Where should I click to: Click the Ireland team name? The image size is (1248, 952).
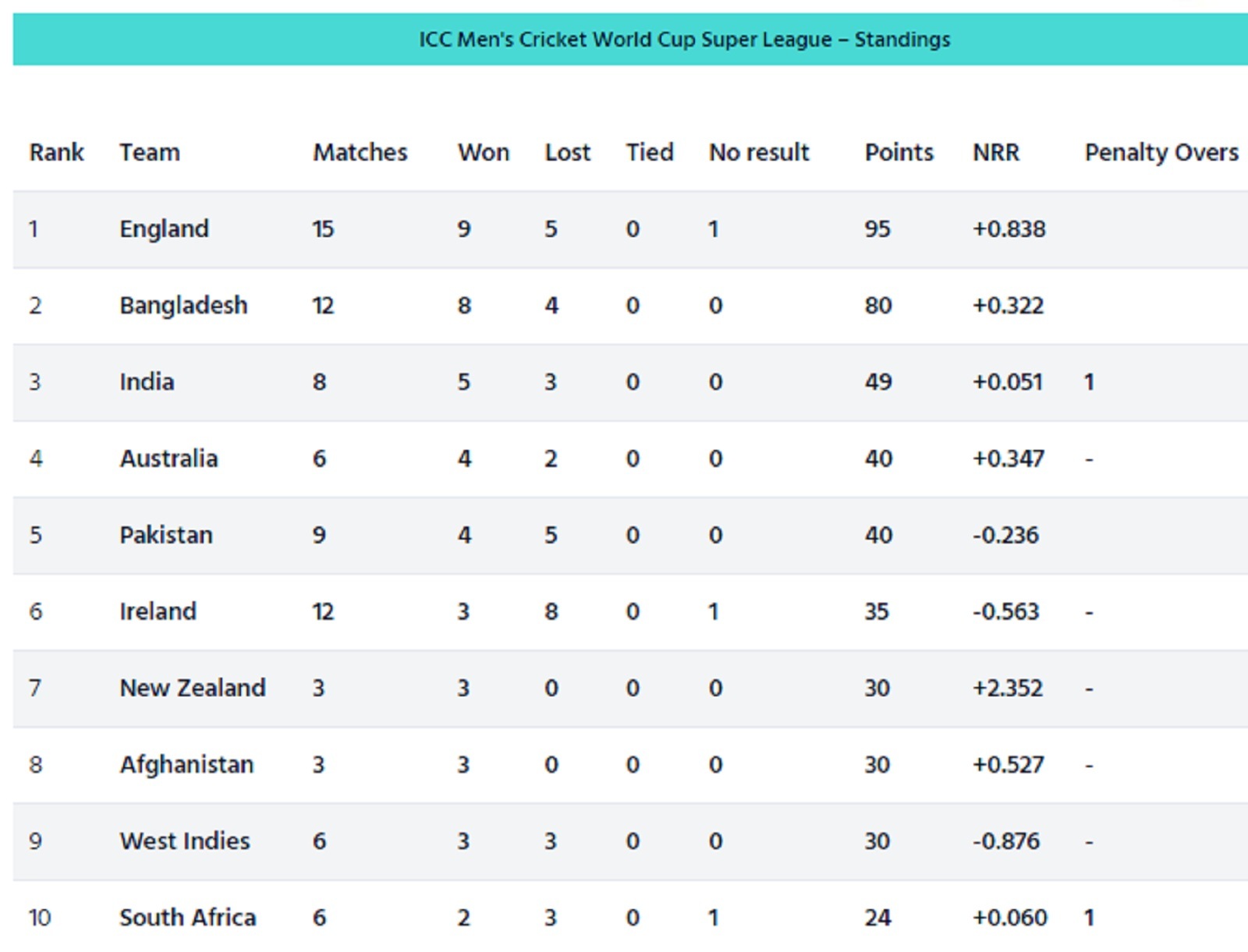[158, 611]
